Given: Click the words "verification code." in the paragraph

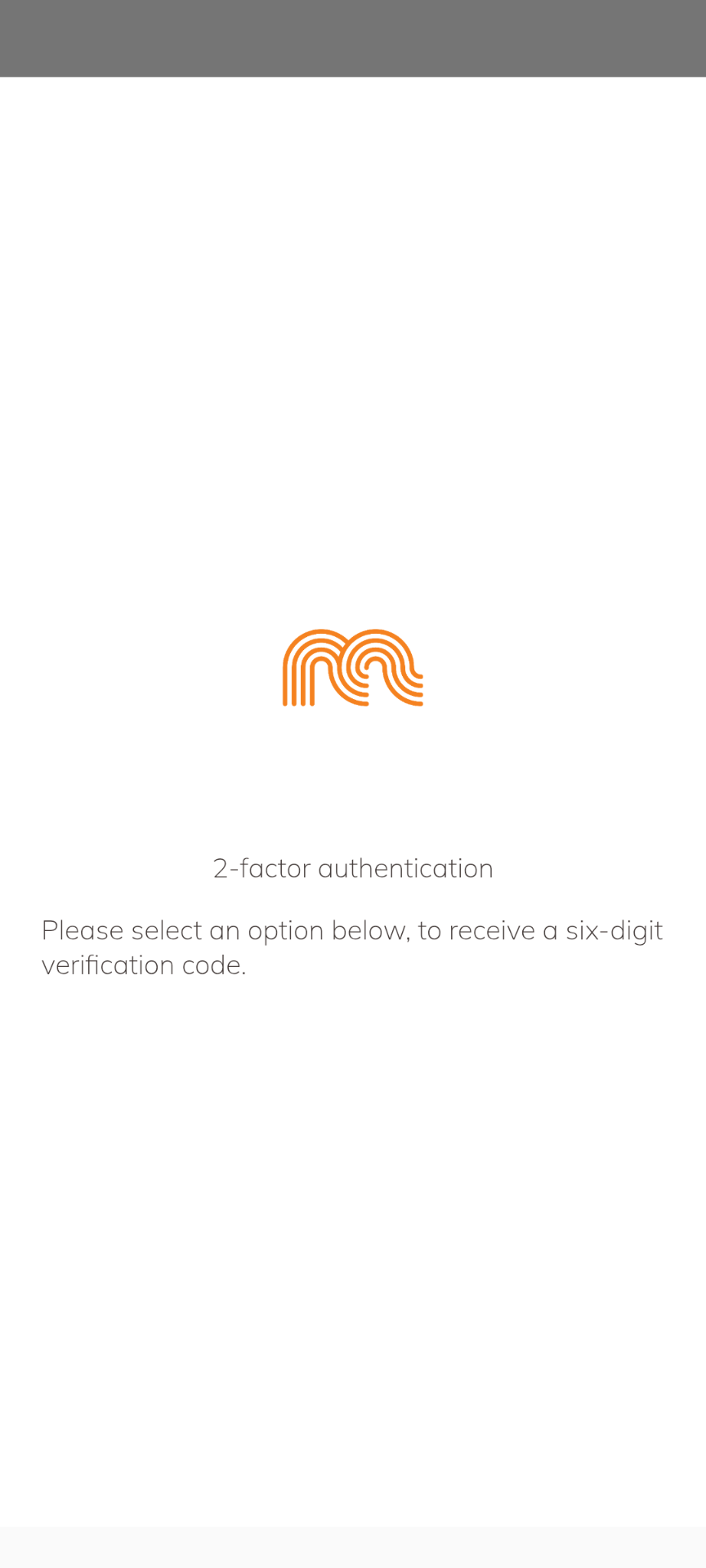Looking at the screenshot, I should click(144, 965).
